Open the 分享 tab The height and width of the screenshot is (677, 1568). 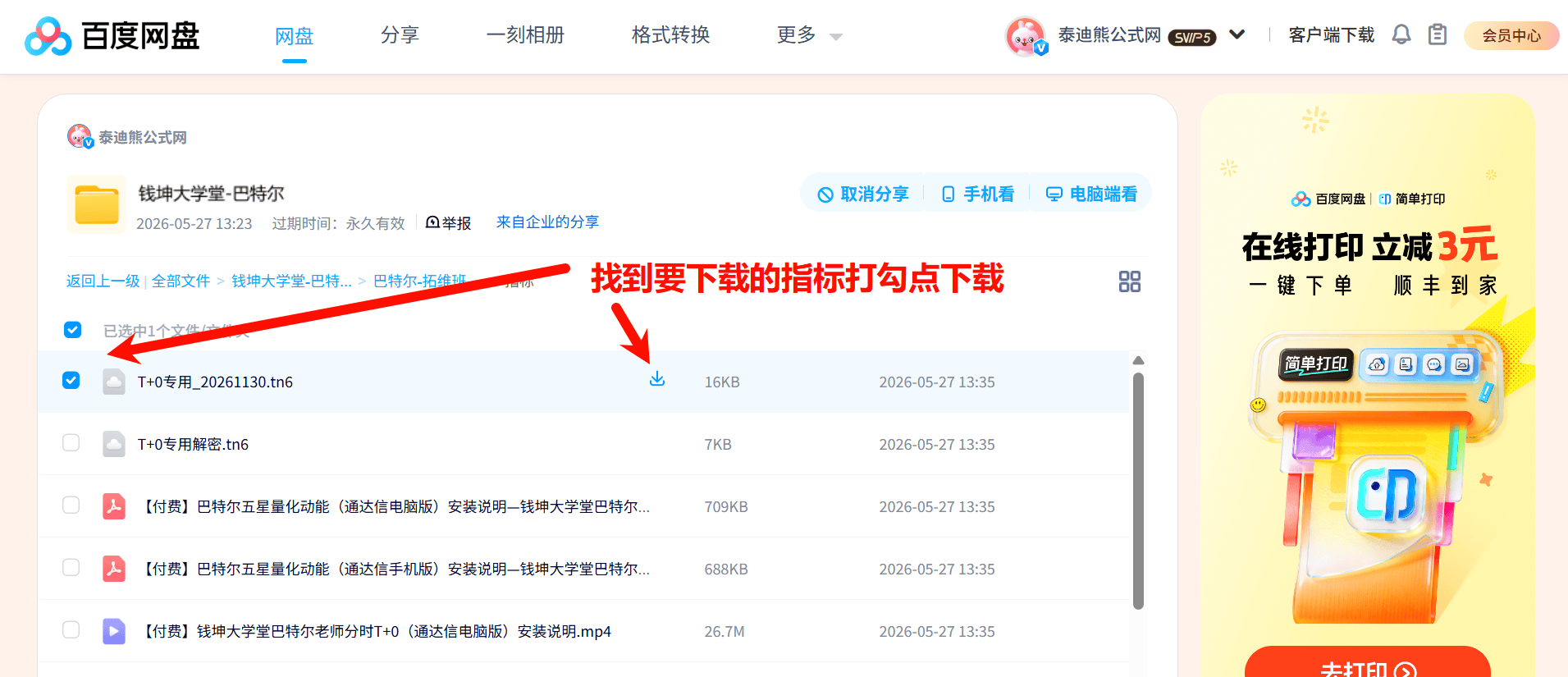[x=400, y=35]
